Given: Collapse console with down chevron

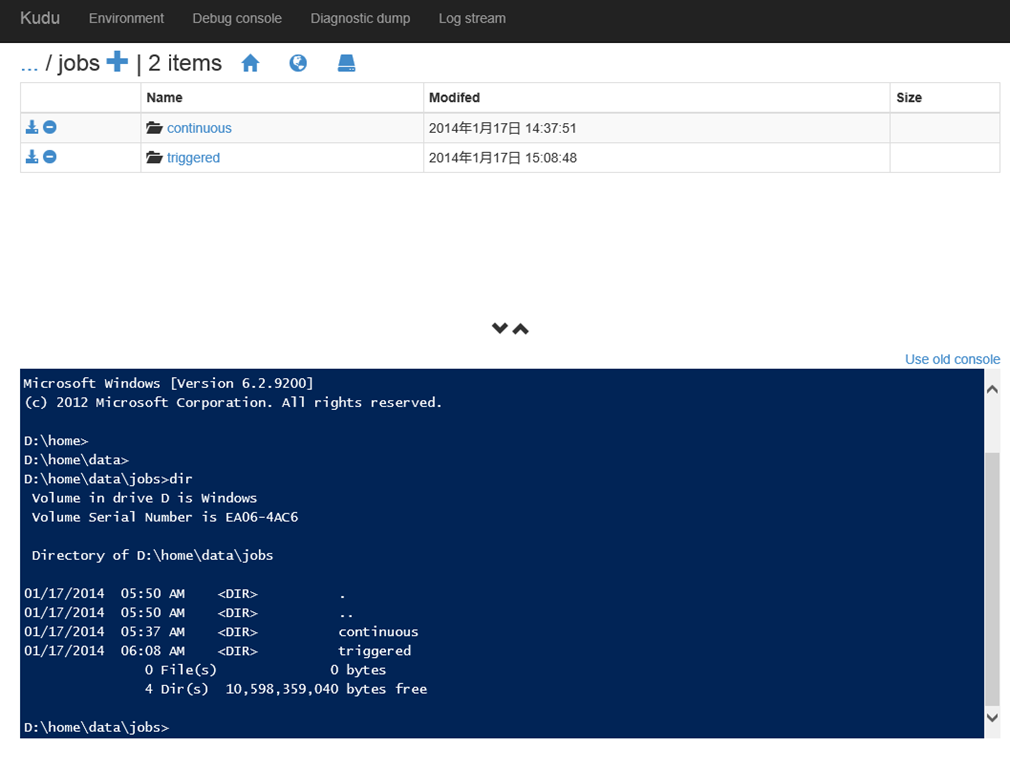Looking at the screenshot, I should point(500,328).
